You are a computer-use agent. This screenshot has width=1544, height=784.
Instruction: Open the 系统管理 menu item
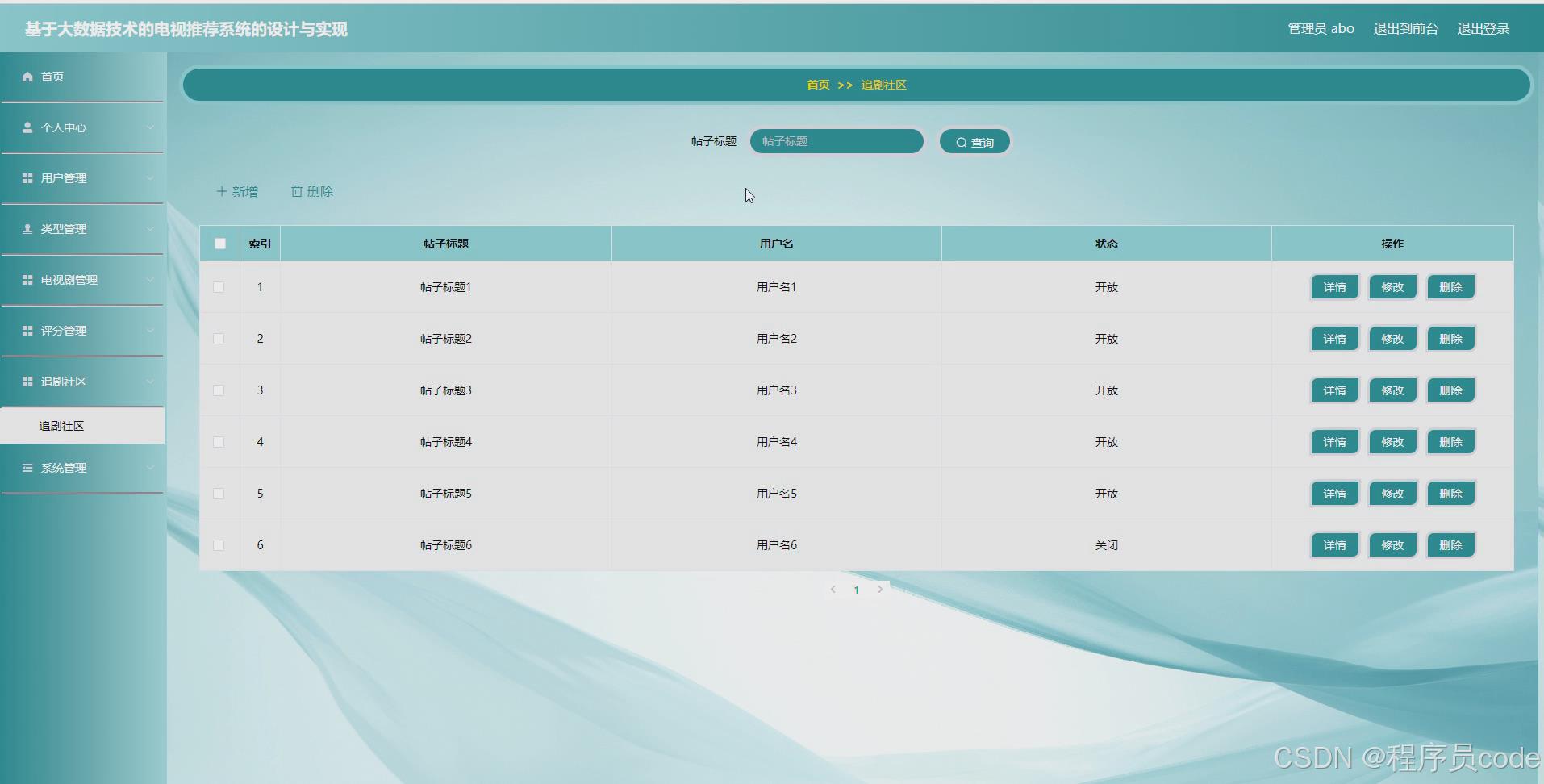(x=82, y=468)
